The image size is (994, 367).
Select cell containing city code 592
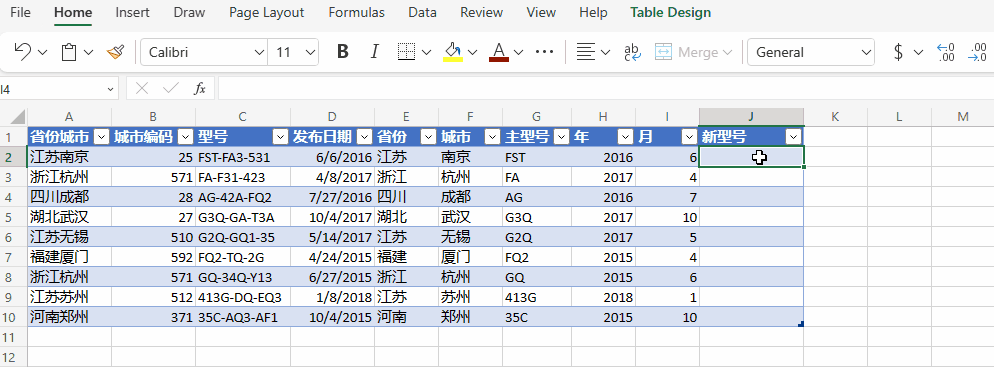click(x=153, y=257)
